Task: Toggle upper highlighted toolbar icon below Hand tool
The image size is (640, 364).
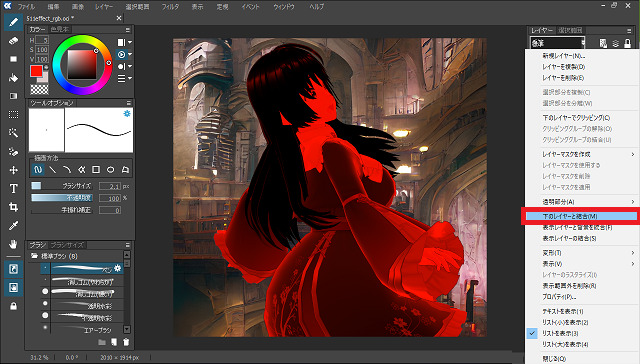Action: pyautogui.click(x=13, y=269)
